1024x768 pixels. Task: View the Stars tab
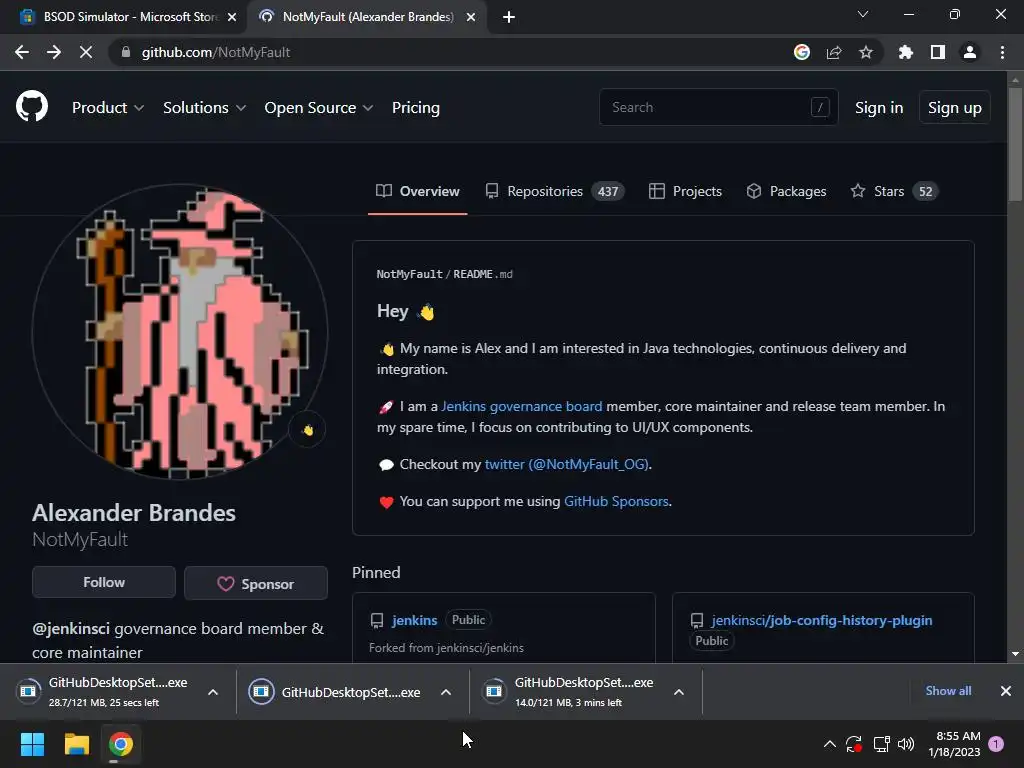894,191
